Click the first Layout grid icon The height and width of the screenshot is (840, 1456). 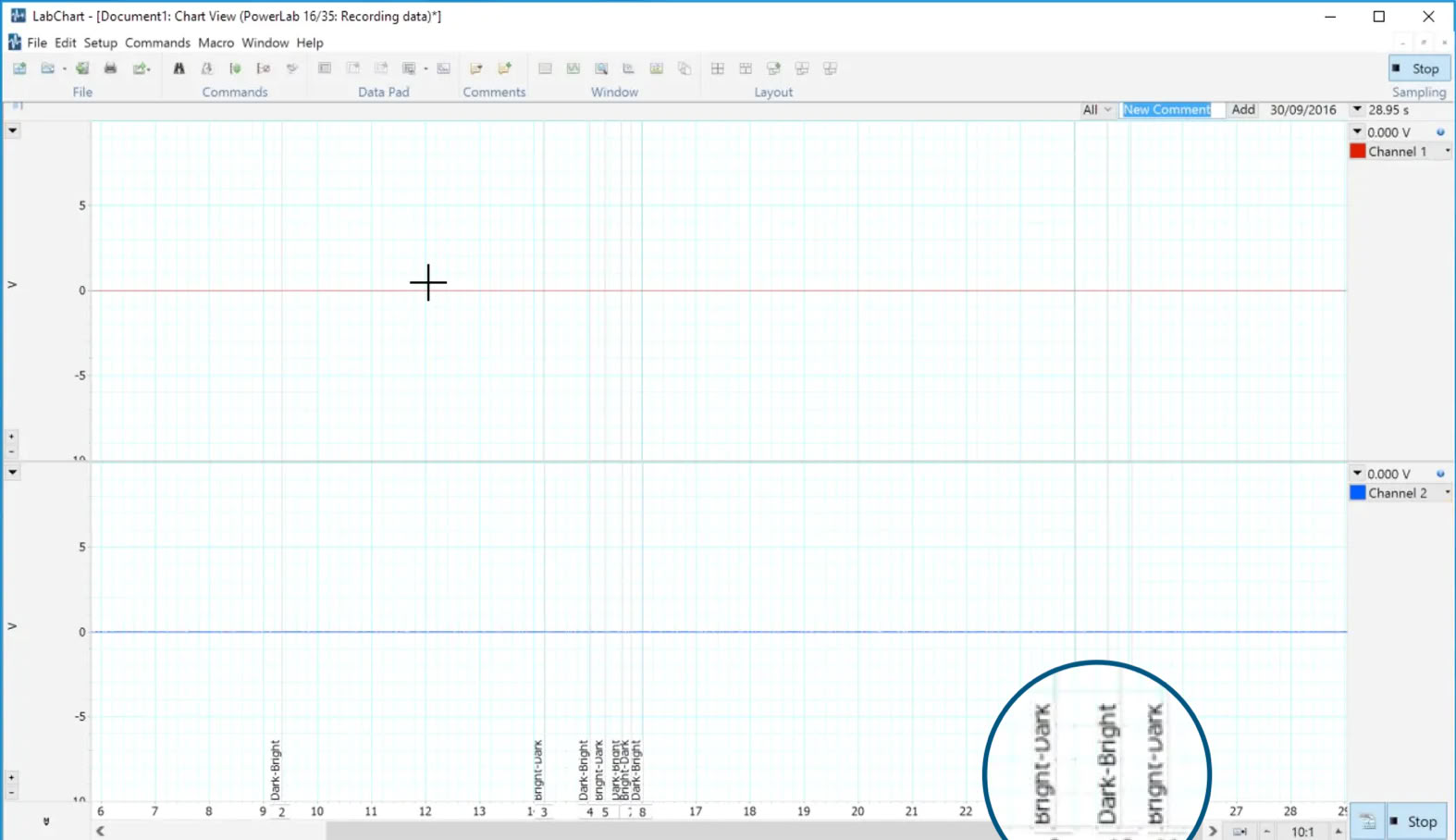(x=718, y=68)
